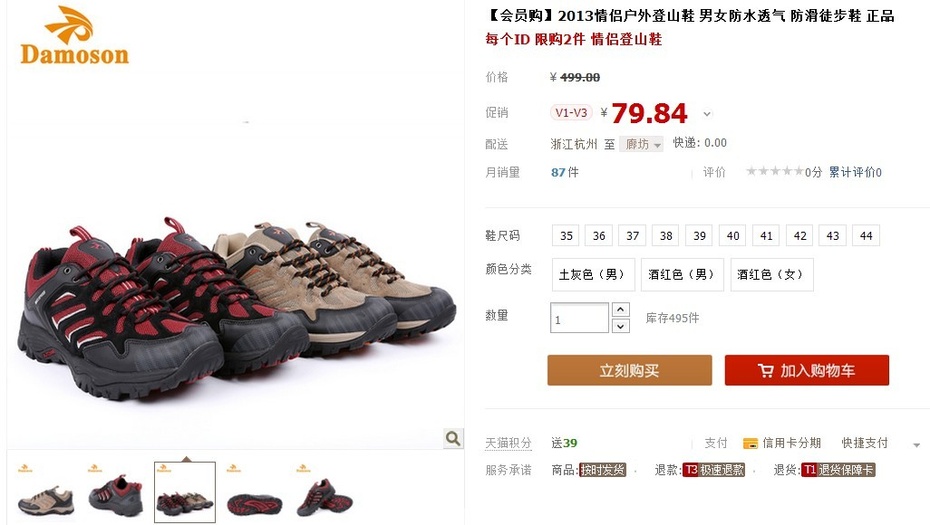Image resolution: width=930 pixels, height=525 pixels.
Task: Click the star rating icons
Action: 775,171
